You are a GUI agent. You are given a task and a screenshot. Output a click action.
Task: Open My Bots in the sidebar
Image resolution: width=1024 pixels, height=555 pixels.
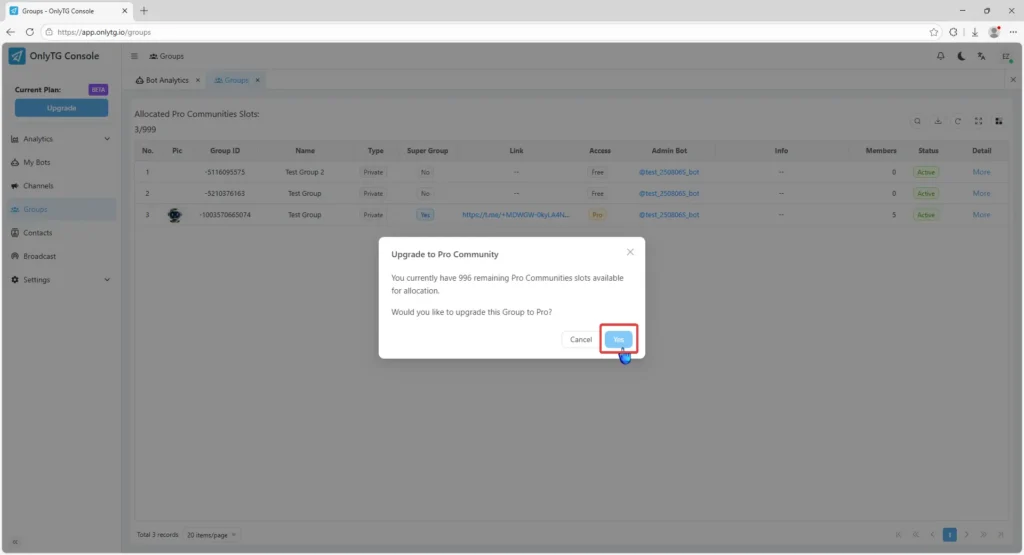(36, 162)
